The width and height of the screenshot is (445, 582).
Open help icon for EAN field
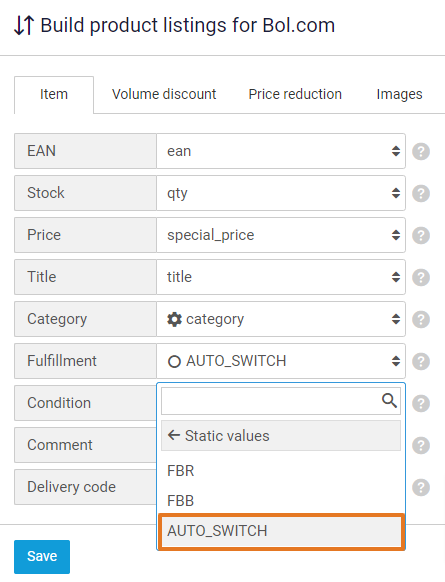421,151
